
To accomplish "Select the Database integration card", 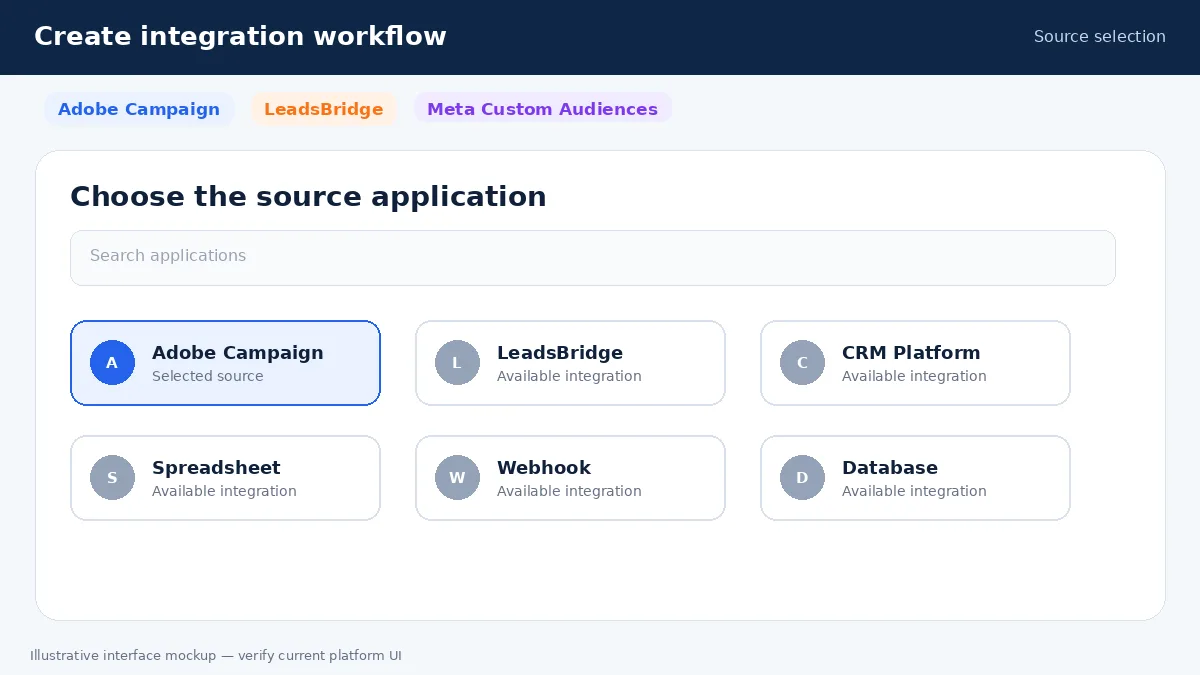I will [915, 478].
